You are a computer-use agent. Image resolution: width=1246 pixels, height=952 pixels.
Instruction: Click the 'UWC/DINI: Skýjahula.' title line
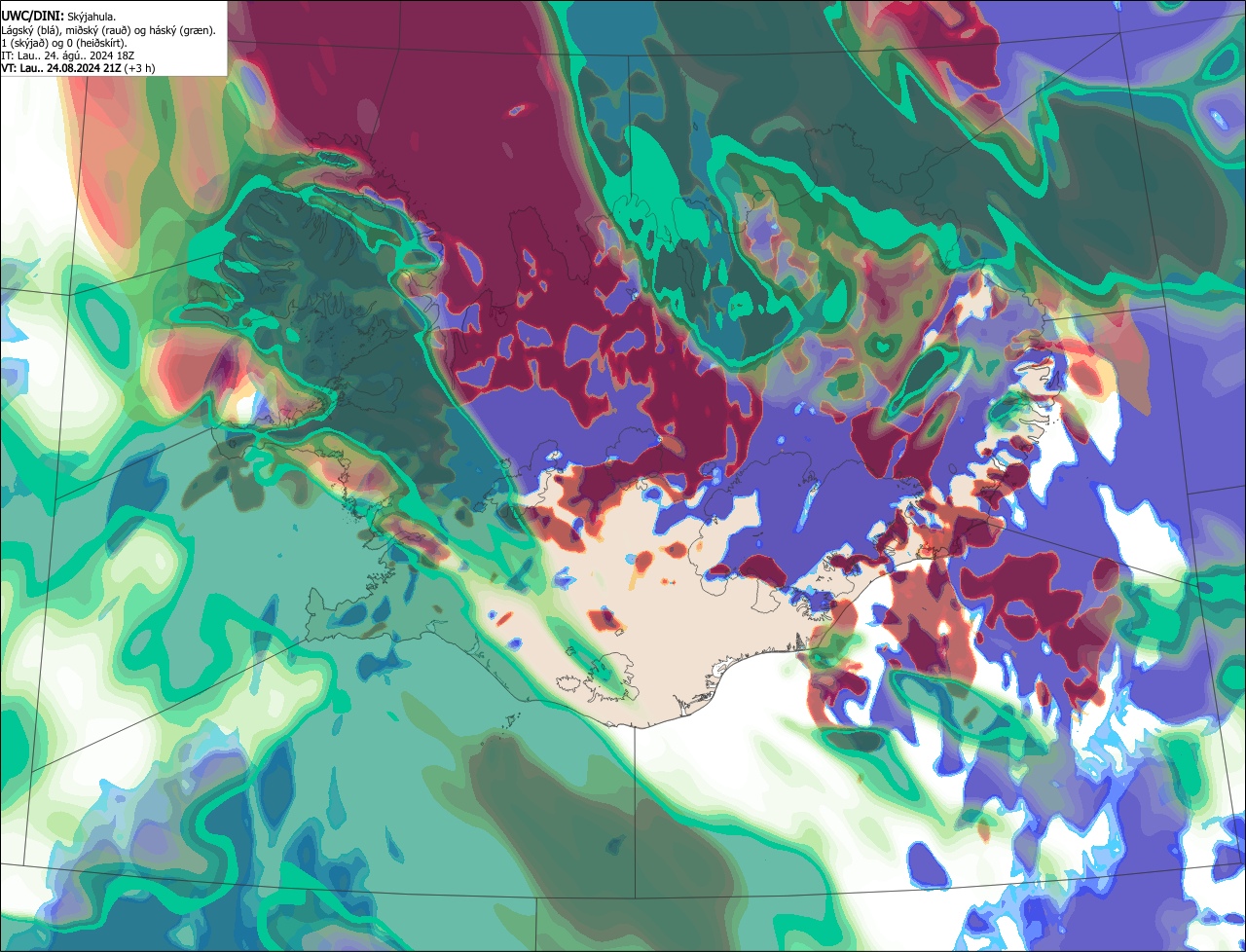(x=58, y=17)
